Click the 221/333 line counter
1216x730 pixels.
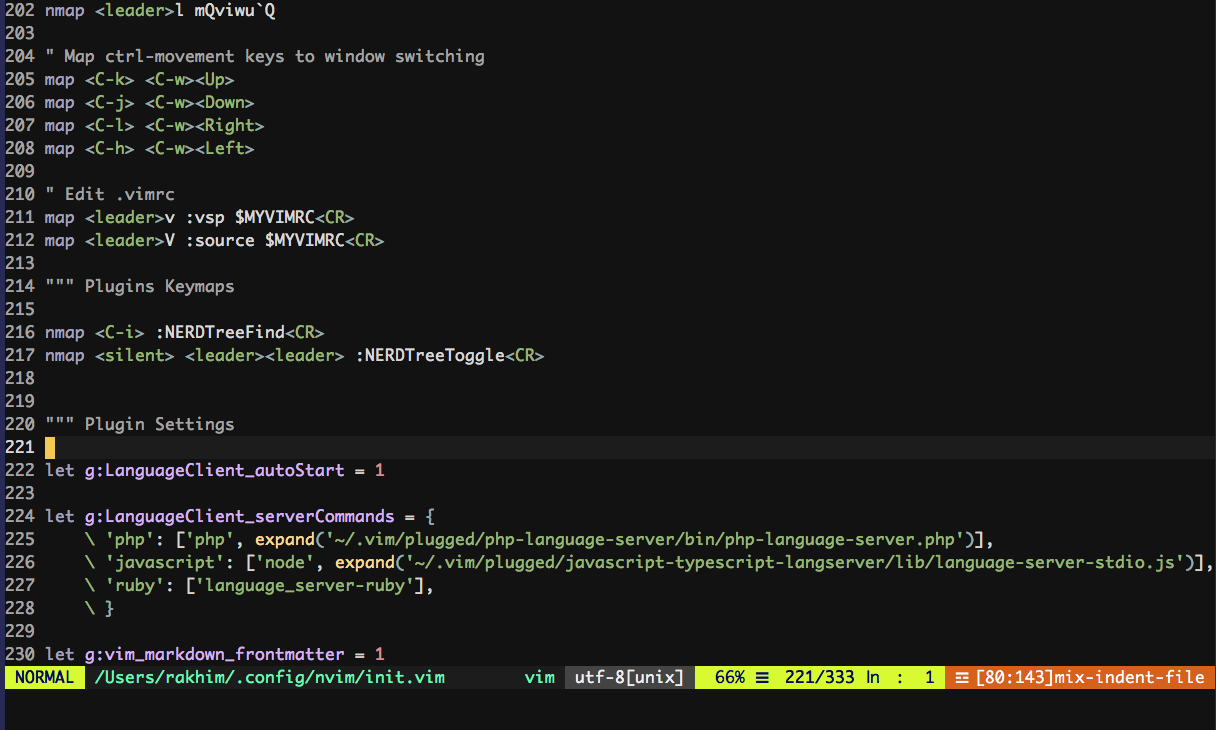point(819,678)
